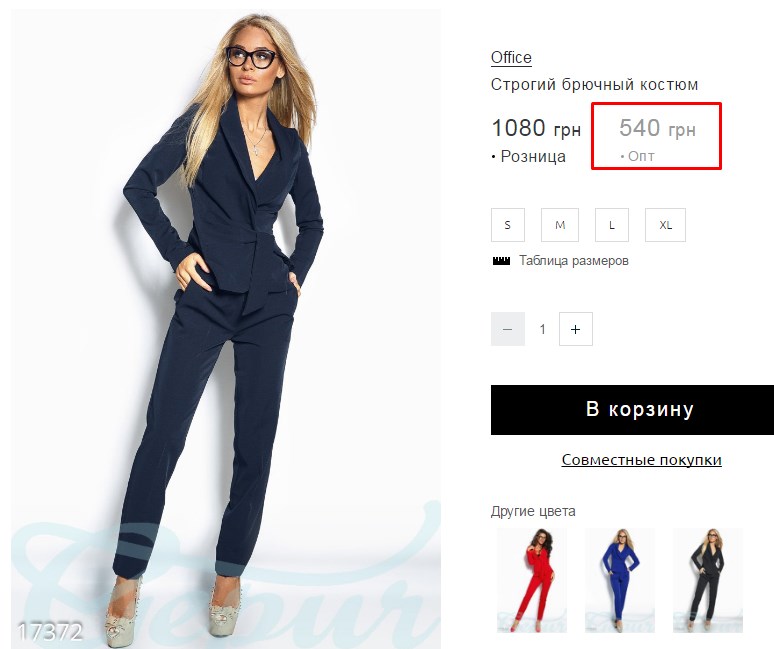Choose size L

point(612,225)
